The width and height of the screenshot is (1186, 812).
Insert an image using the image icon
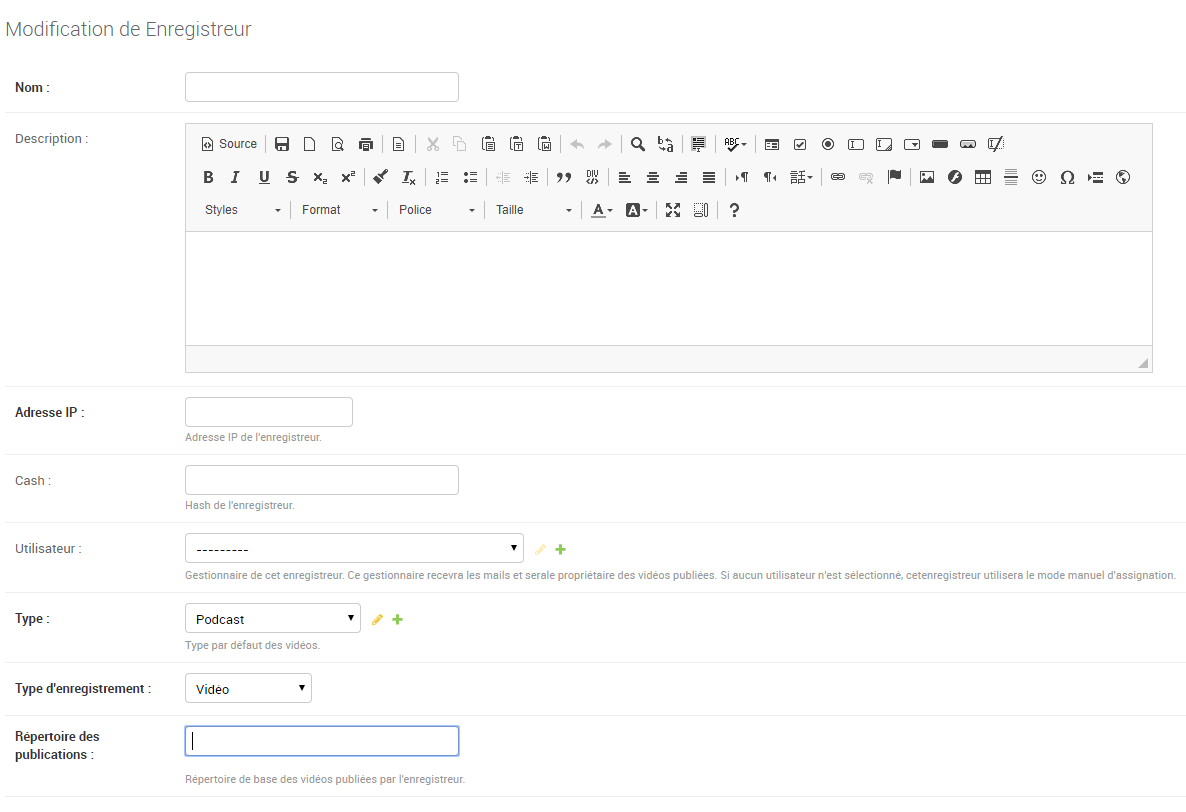click(x=927, y=177)
